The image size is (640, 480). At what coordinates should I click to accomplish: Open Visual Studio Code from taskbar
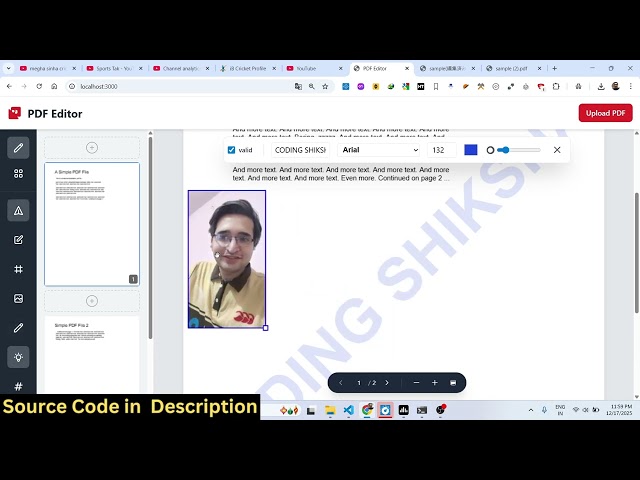point(349,410)
